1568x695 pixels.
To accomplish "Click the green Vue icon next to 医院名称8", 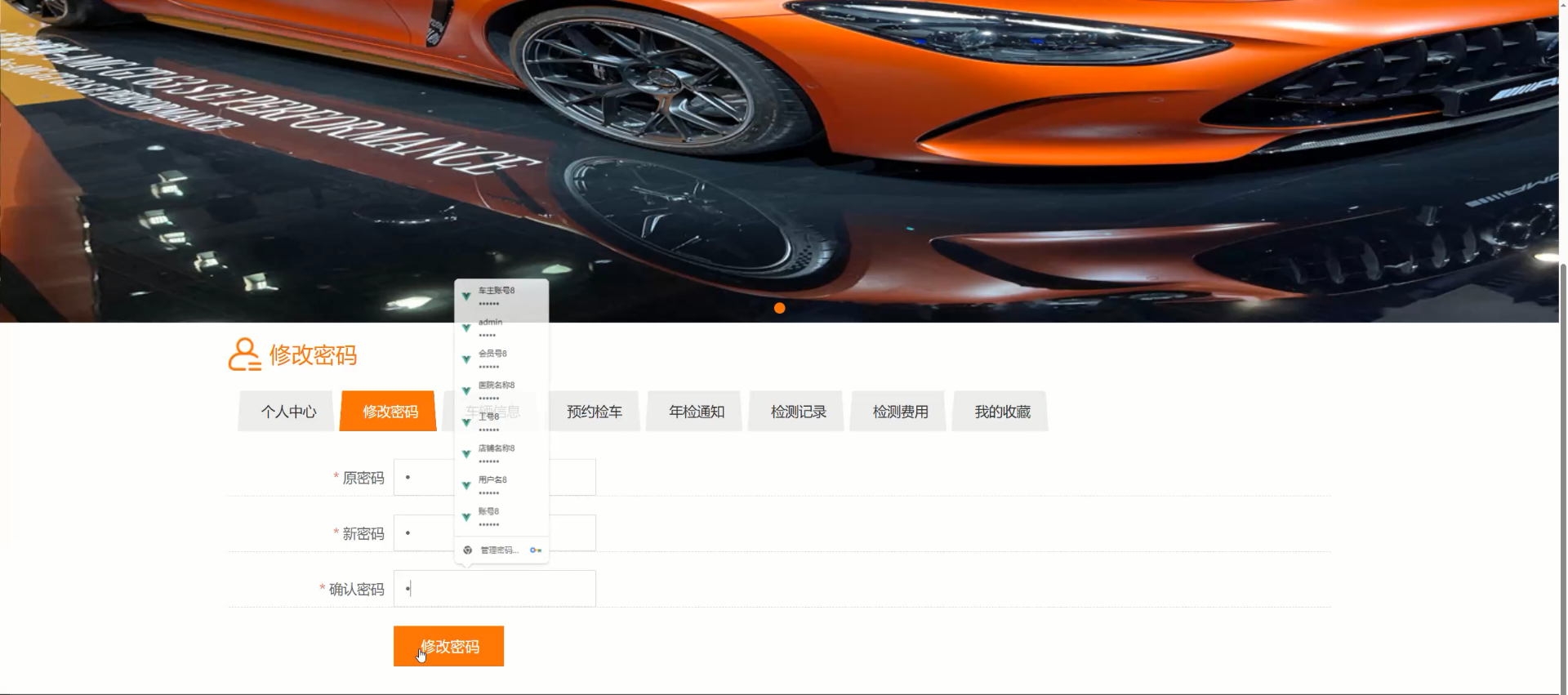I will coord(466,391).
